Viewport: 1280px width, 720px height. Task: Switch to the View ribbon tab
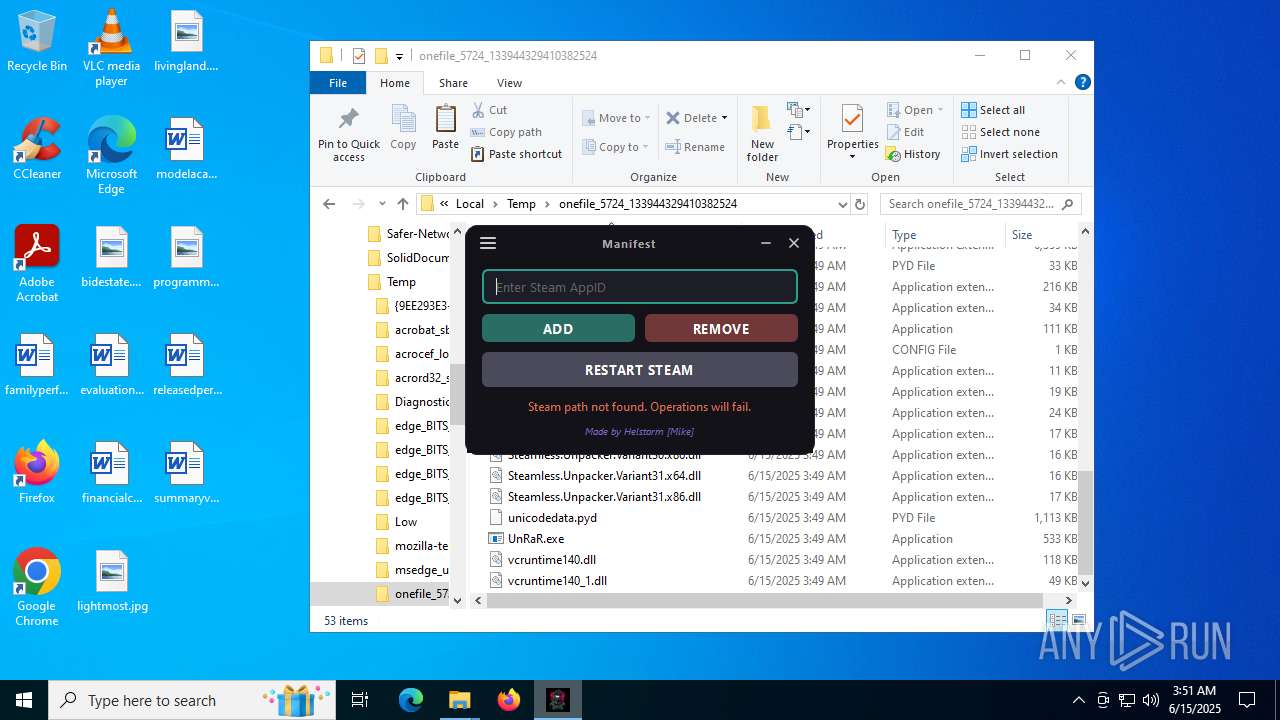509,83
